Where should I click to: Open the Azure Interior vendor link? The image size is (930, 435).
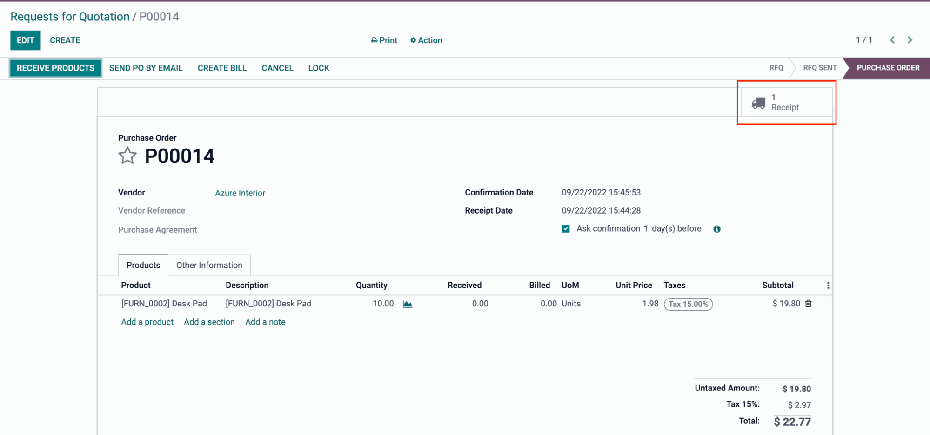[240, 193]
